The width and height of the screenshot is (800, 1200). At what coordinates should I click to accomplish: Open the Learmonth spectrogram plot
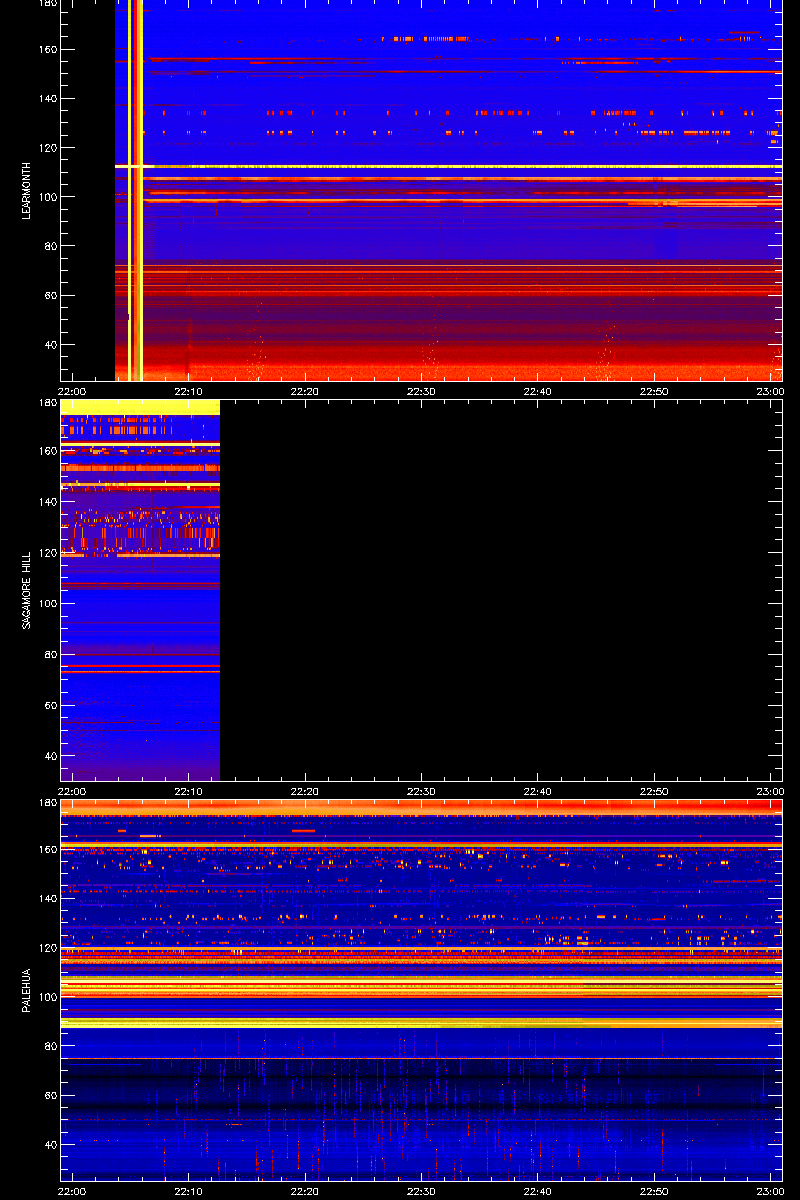point(421,190)
